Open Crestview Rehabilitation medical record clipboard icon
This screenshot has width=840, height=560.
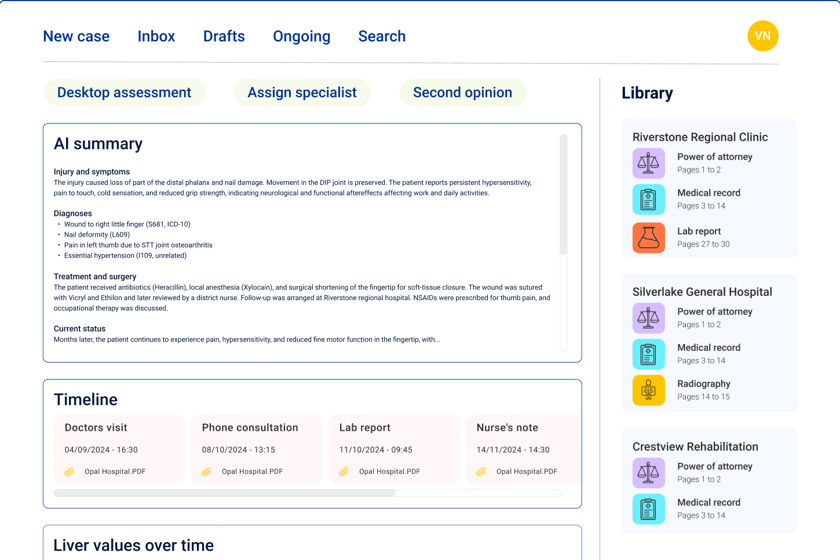point(648,509)
